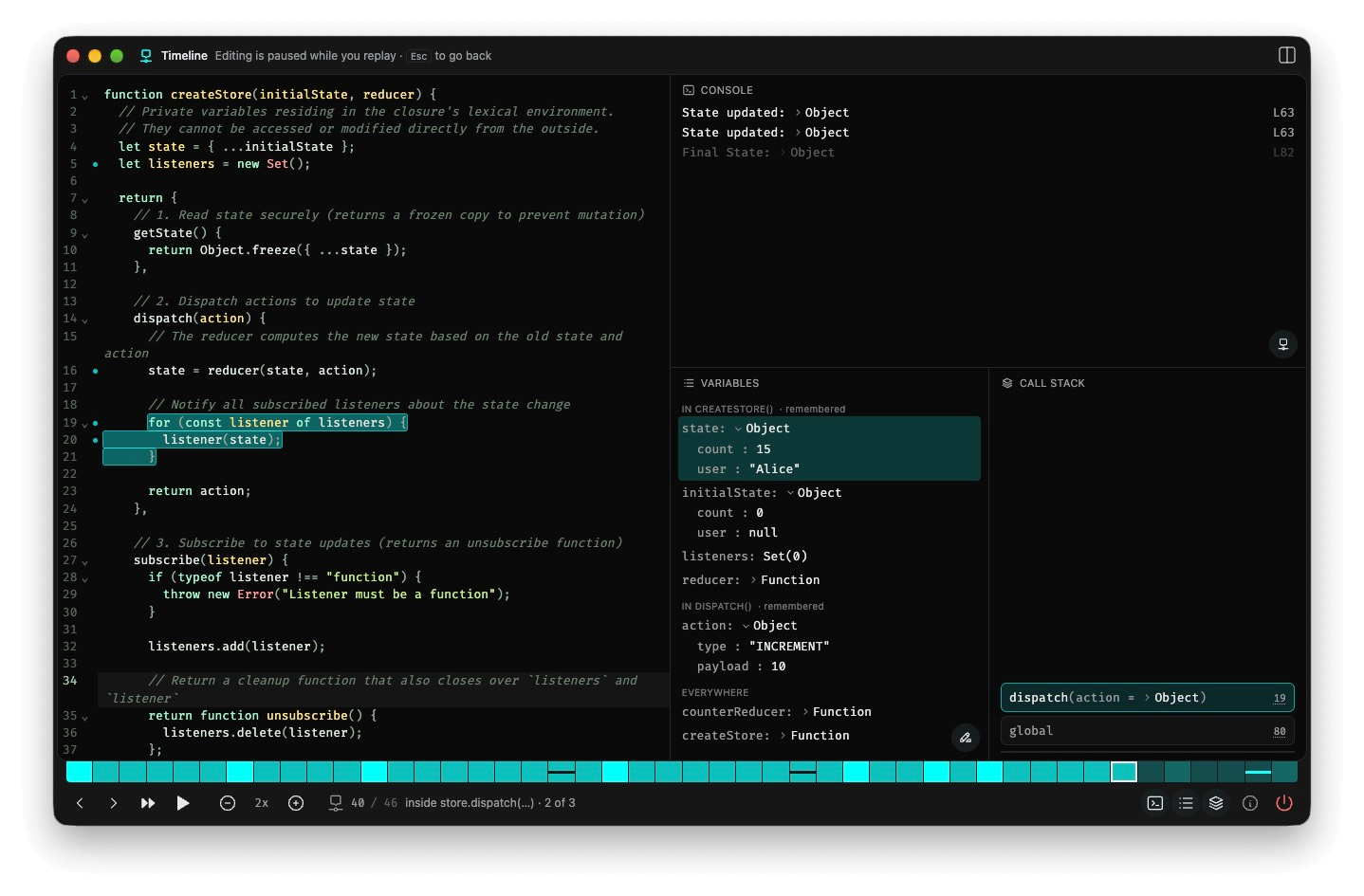Toggle the call stack layers icon
Screen dimensions: 1364x896
coord(1216,803)
